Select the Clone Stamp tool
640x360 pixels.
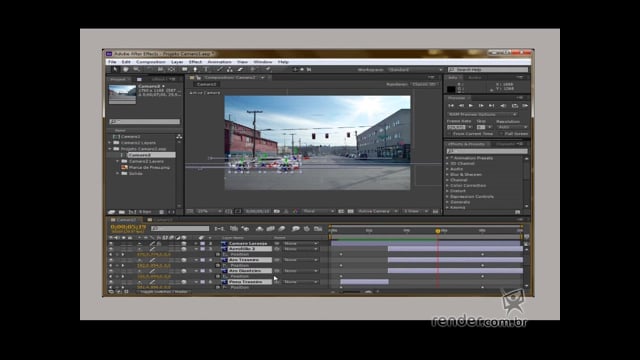229,70
